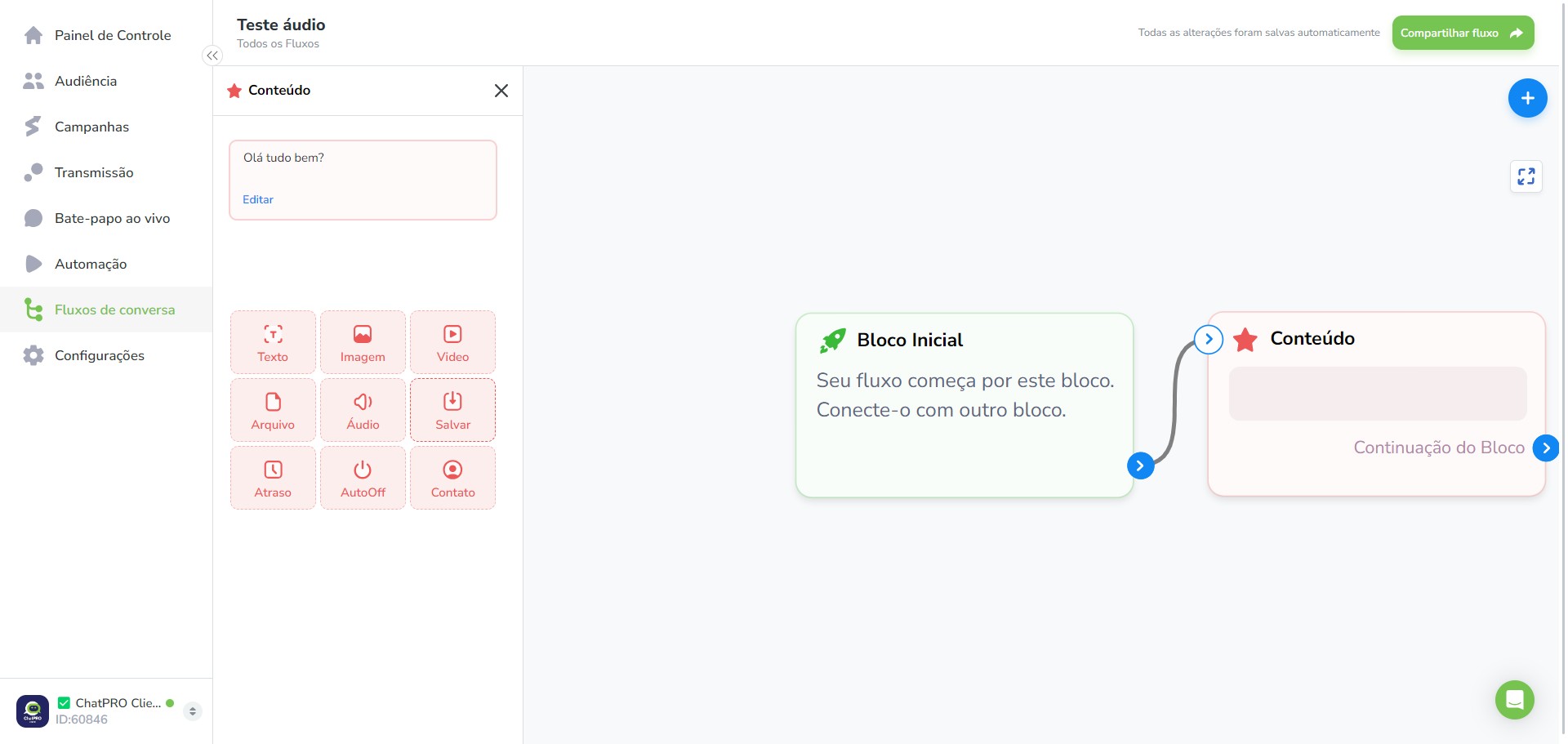Add an Imagem content block
Screen dimensions: 1568x744
coord(363,342)
